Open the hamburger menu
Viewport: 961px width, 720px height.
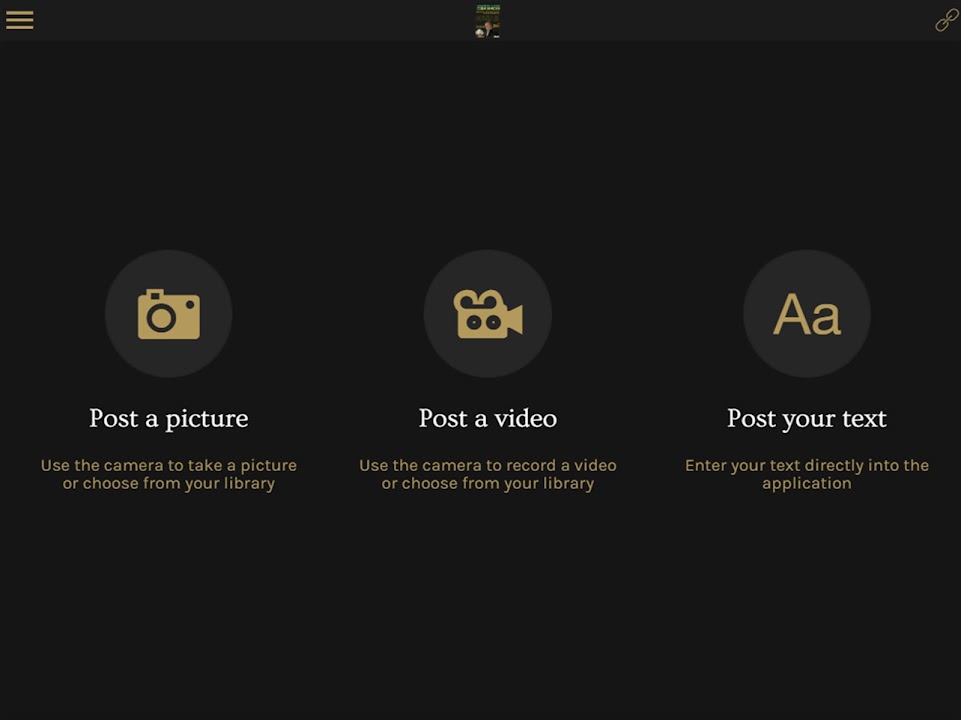click(x=20, y=20)
